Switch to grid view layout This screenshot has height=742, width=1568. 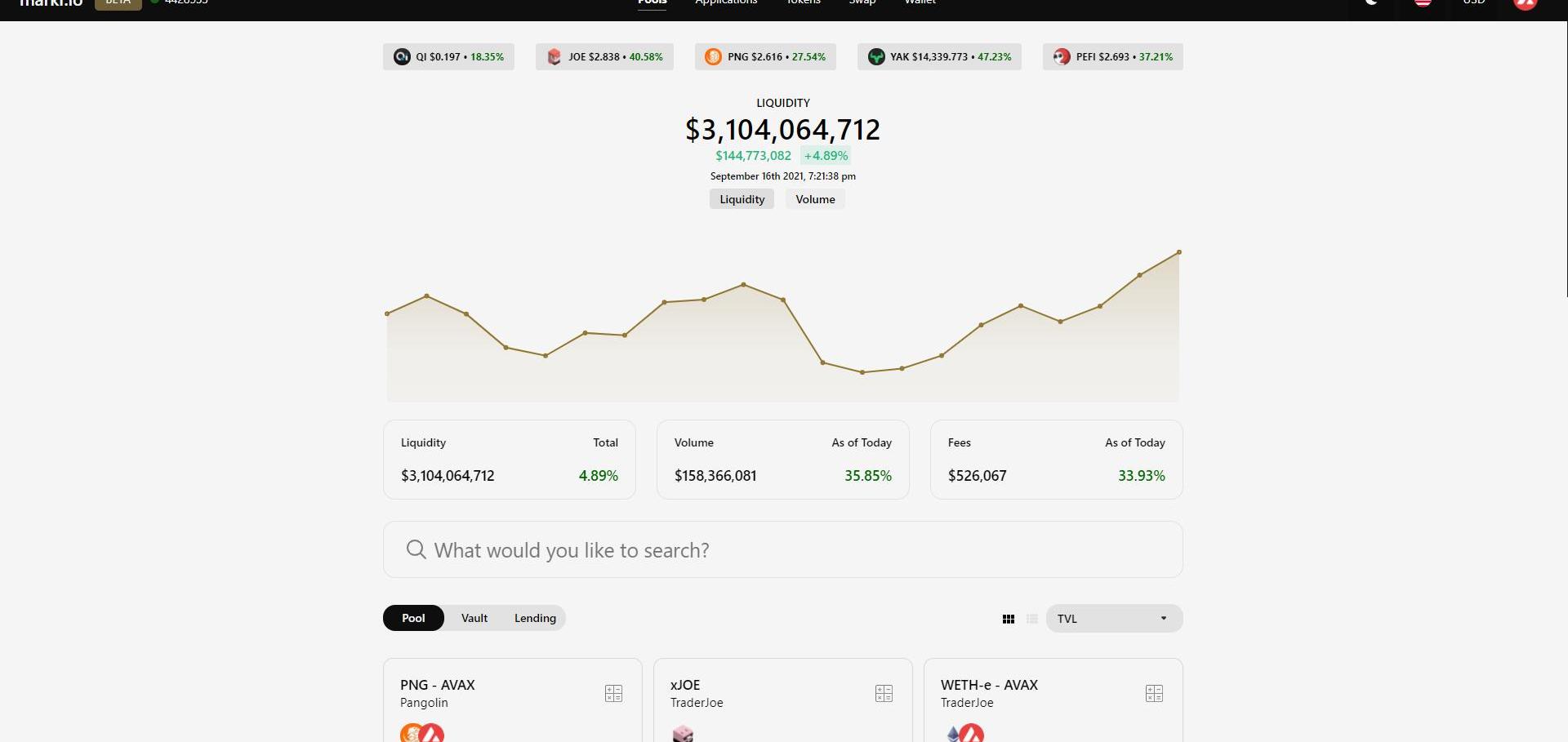tap(1009, 619)
